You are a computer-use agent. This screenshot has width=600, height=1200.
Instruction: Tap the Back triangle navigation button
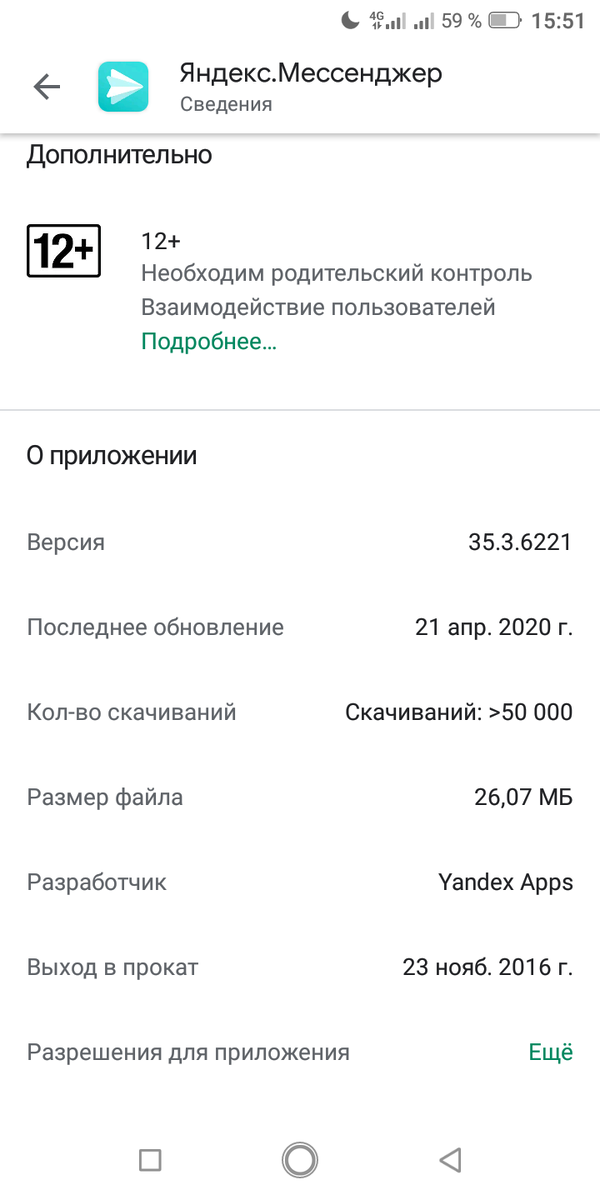pos(449,1159)
